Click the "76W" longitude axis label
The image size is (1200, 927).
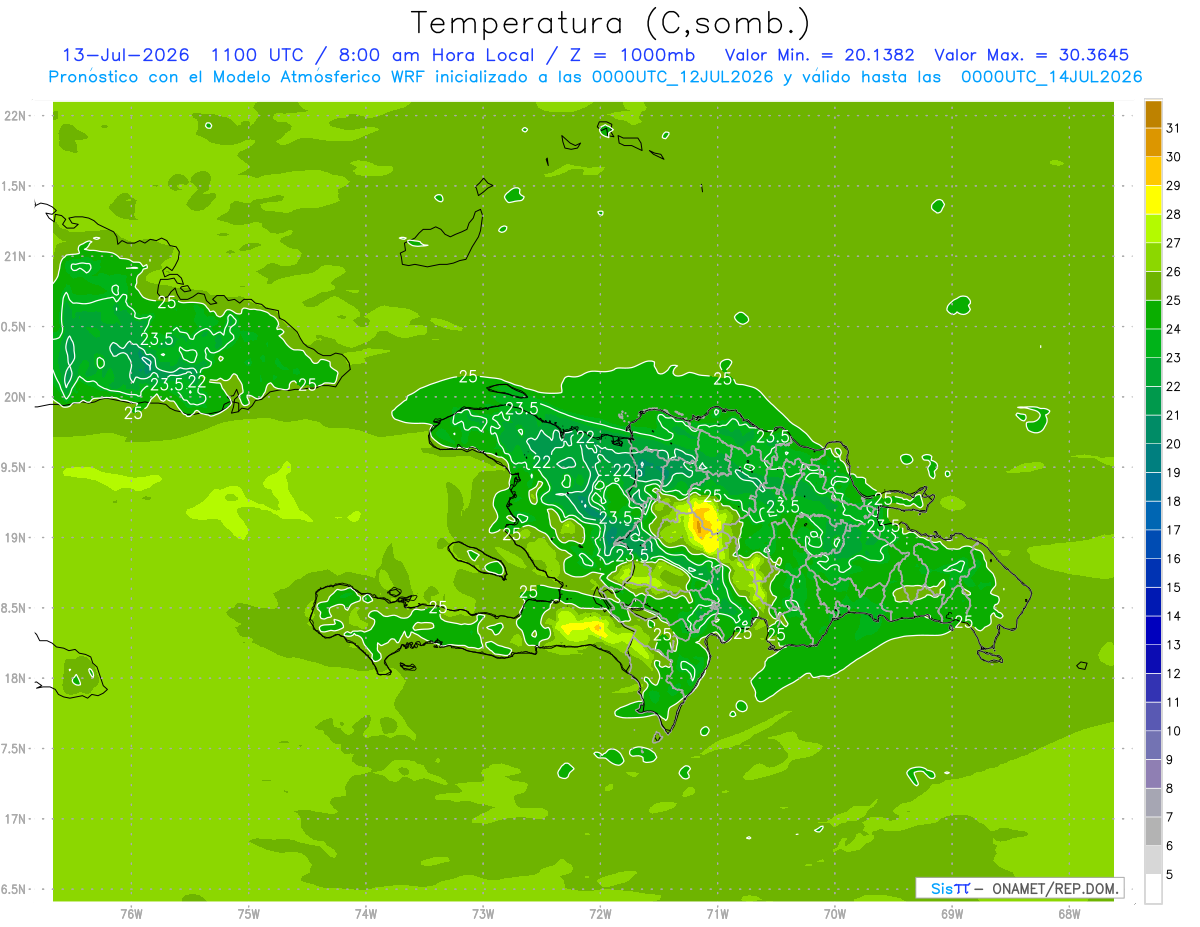[131, 914]
